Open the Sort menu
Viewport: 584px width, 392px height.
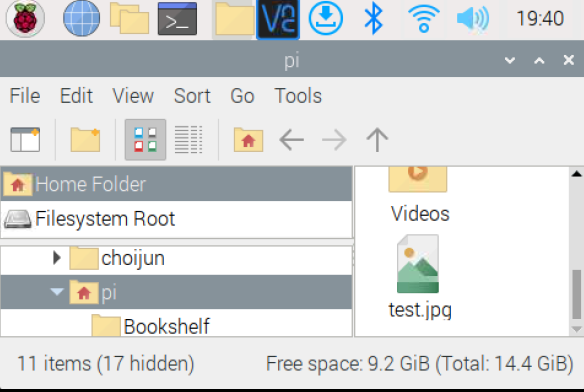(192, 96)
